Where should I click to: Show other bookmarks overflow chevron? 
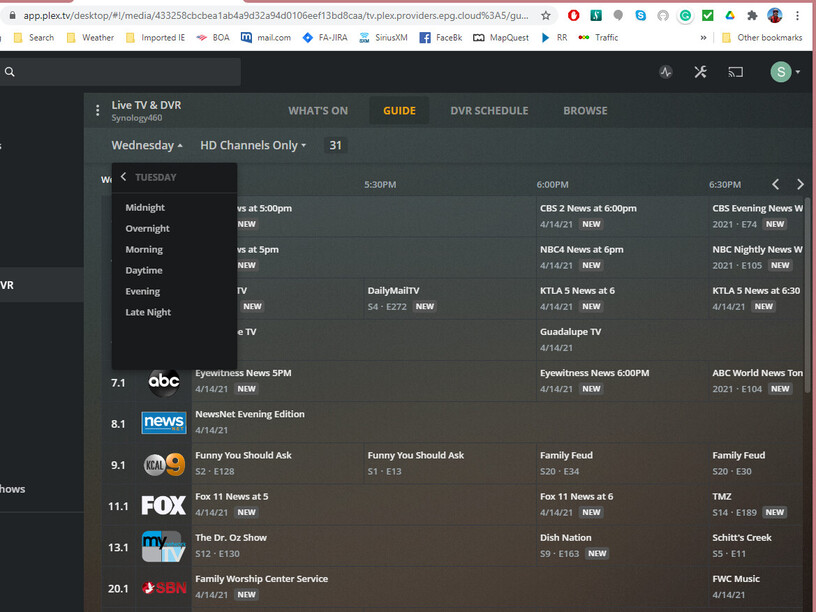tap(703, 37)
